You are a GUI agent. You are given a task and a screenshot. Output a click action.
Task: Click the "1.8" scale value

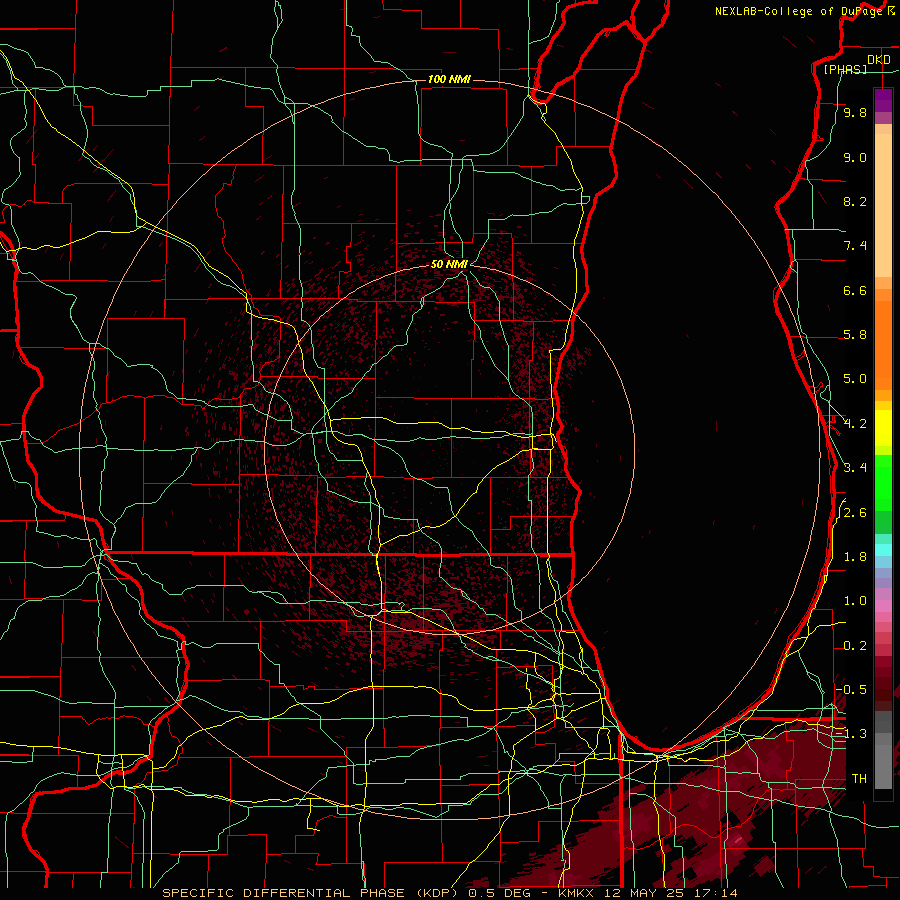pos(855,557)
